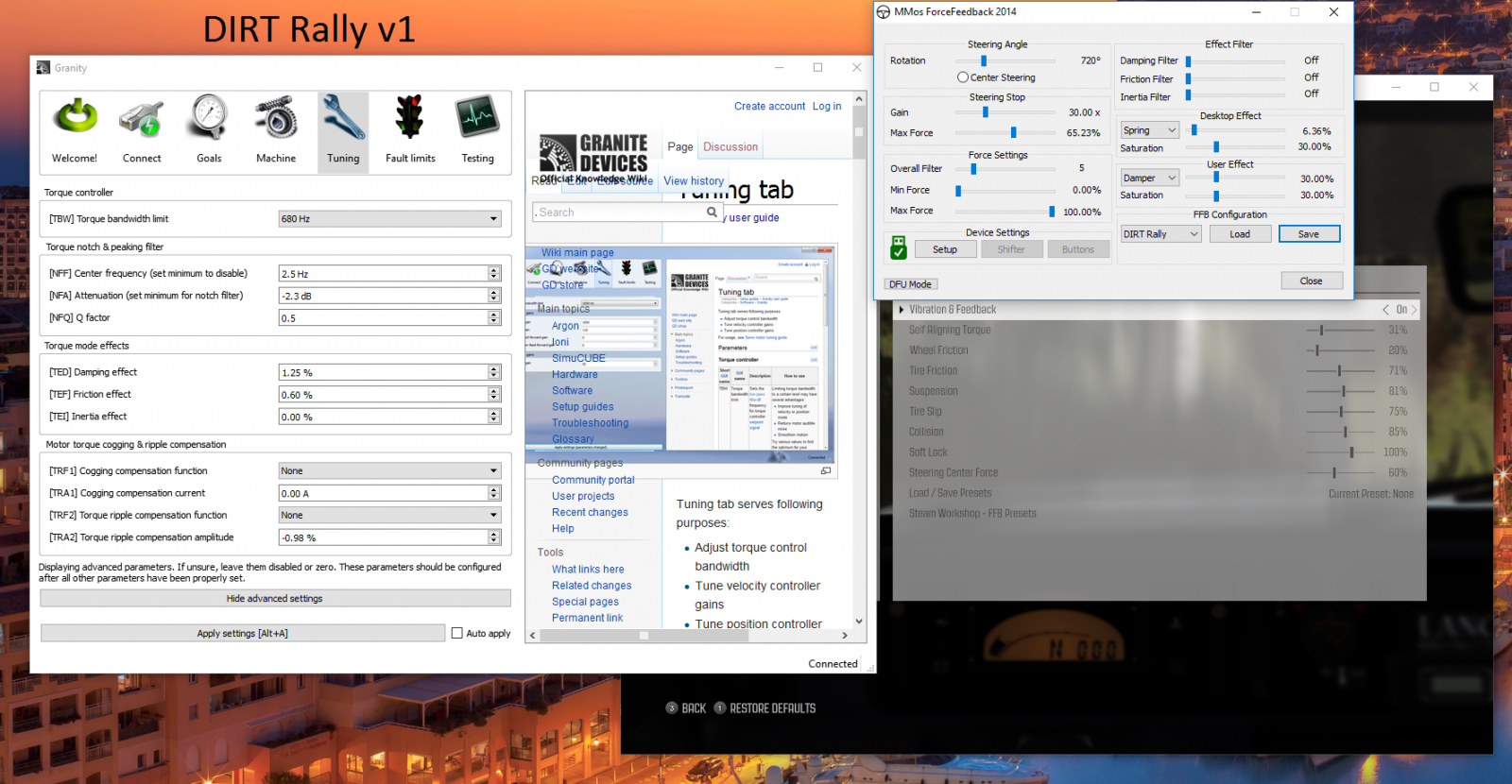
Task: Open the User Effect Damper dropdown
Action: [1149, 178]
